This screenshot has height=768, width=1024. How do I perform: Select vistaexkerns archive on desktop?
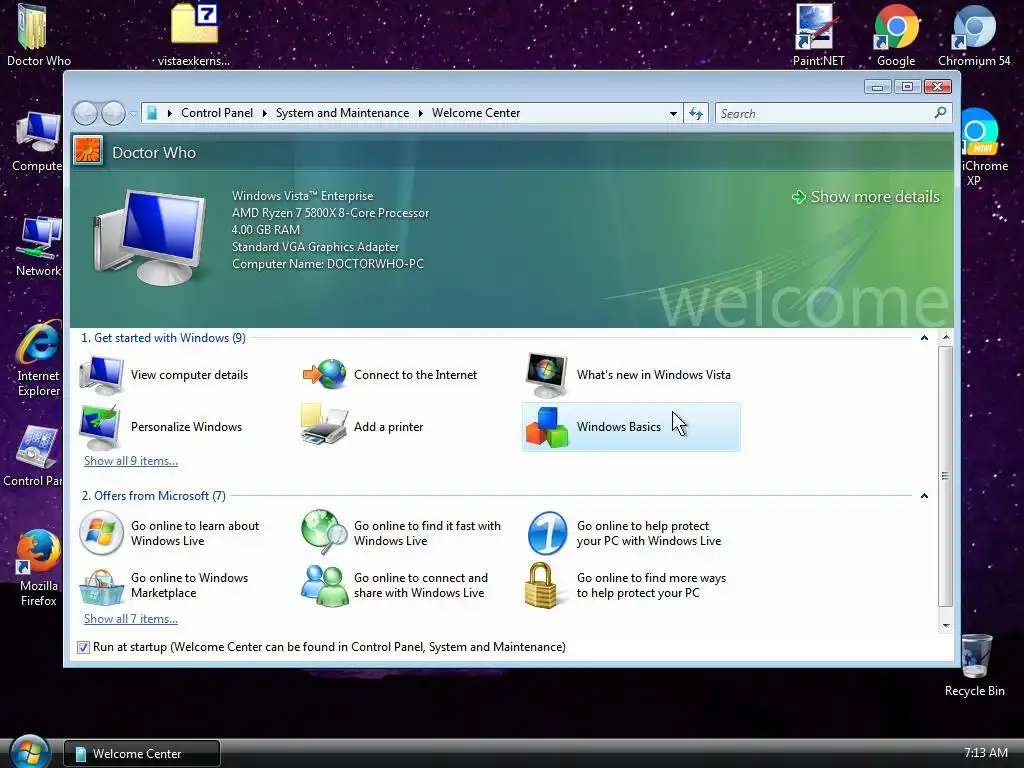(194, 36)
